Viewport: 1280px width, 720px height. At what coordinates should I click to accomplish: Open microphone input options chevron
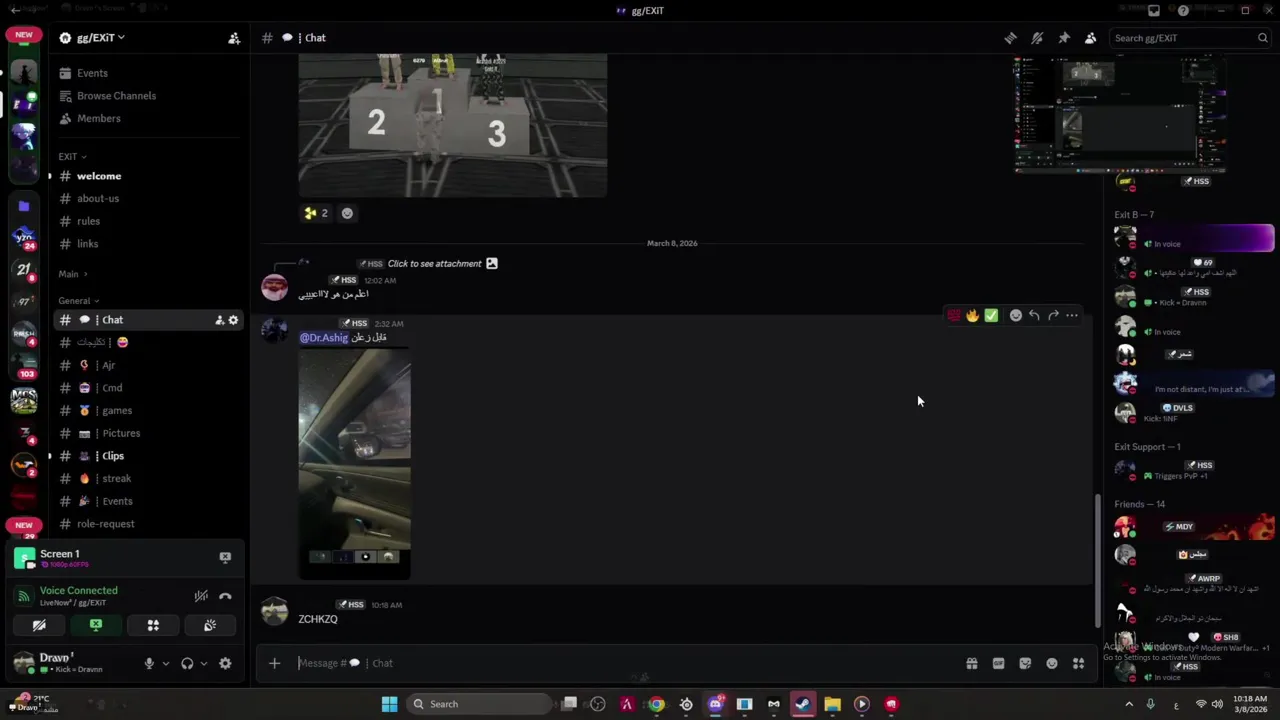coord(166,663)
